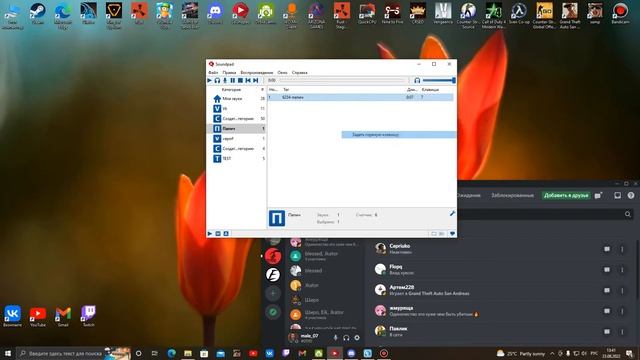Open the Окно menu in Soundpad
Viewport: 640px width, 360px height.
click(282, 72)
